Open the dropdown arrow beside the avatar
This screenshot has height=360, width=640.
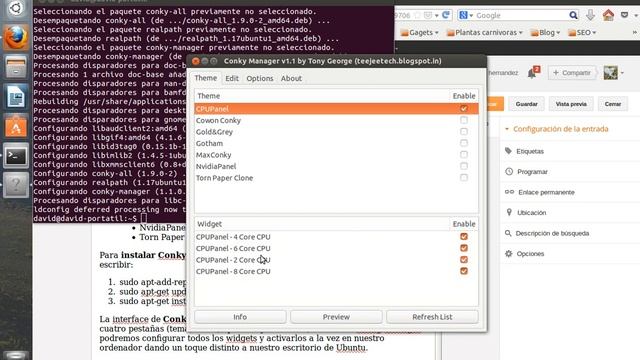point(622,73)
